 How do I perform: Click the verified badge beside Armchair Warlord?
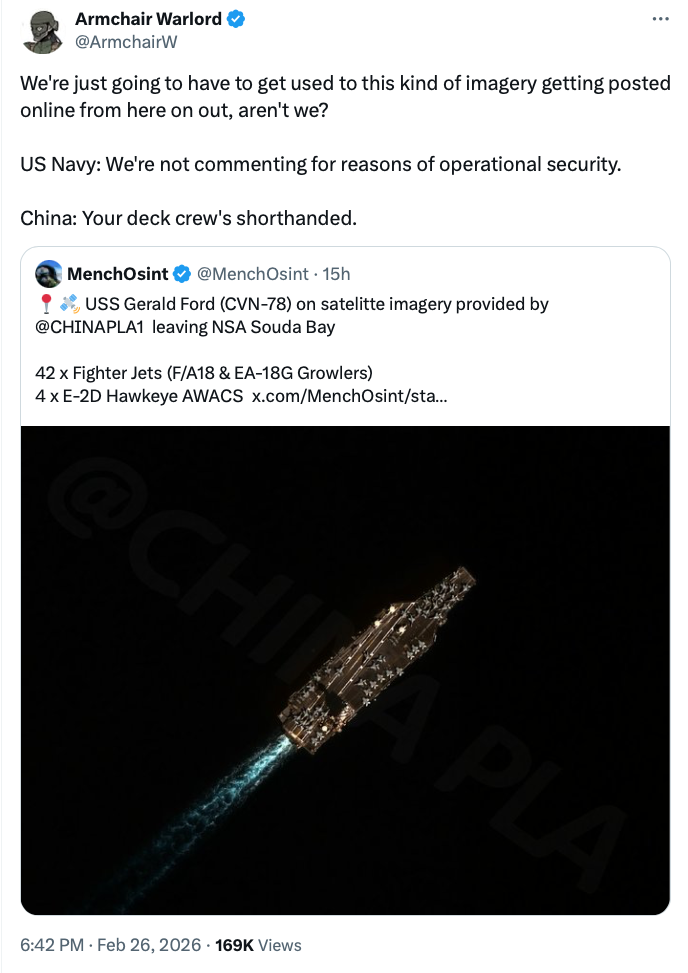point(237,20)
